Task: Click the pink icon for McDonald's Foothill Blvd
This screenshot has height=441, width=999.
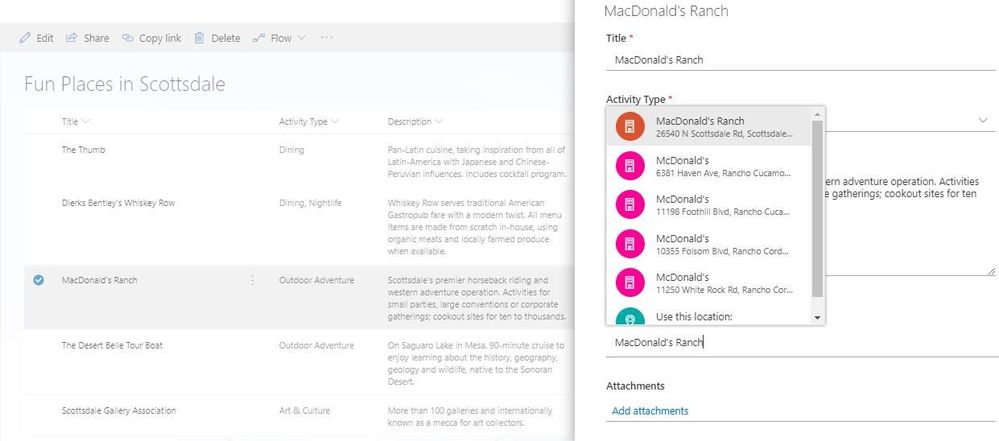Action: 630,205
